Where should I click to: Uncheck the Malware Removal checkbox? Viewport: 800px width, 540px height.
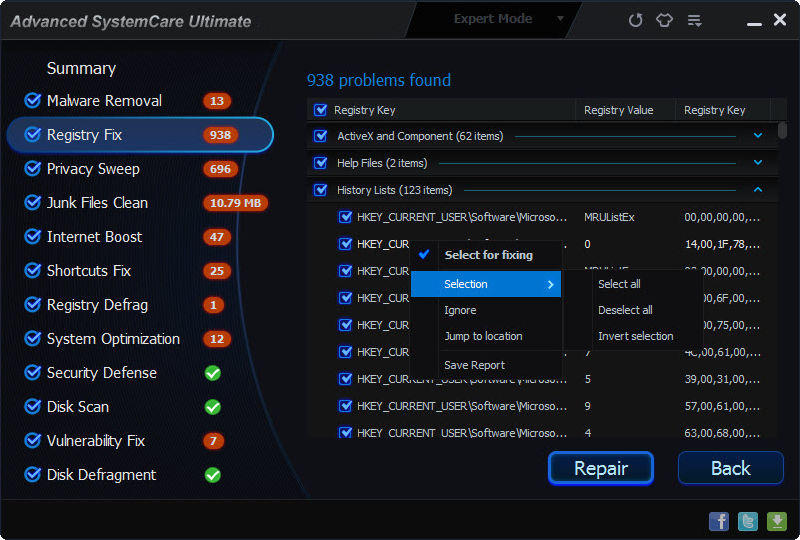tap(33, 101)
